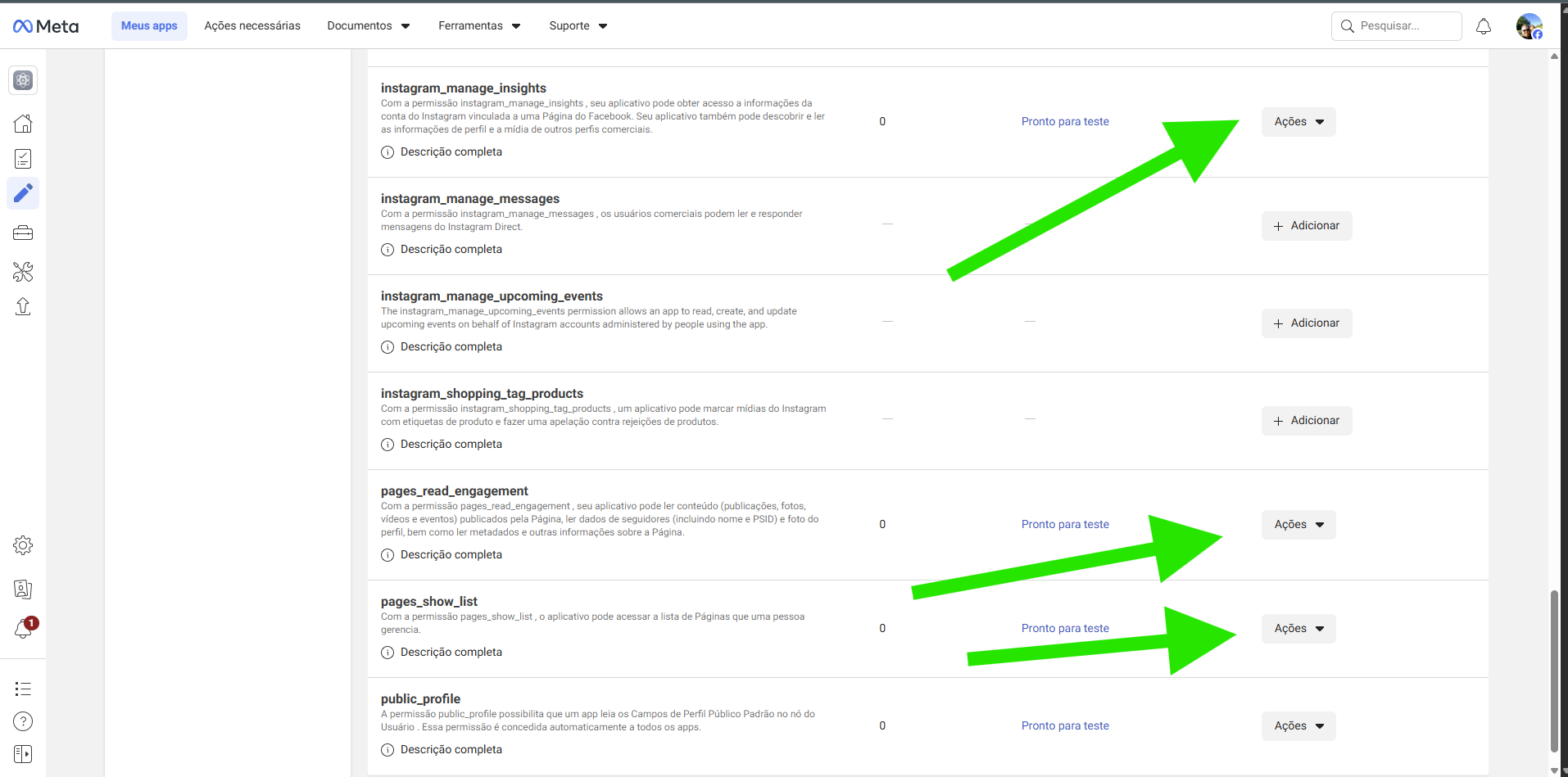The height and width of the screenshot is (777, 1568).
Task: Click the public_profile permission title
Action: (420, 699)
